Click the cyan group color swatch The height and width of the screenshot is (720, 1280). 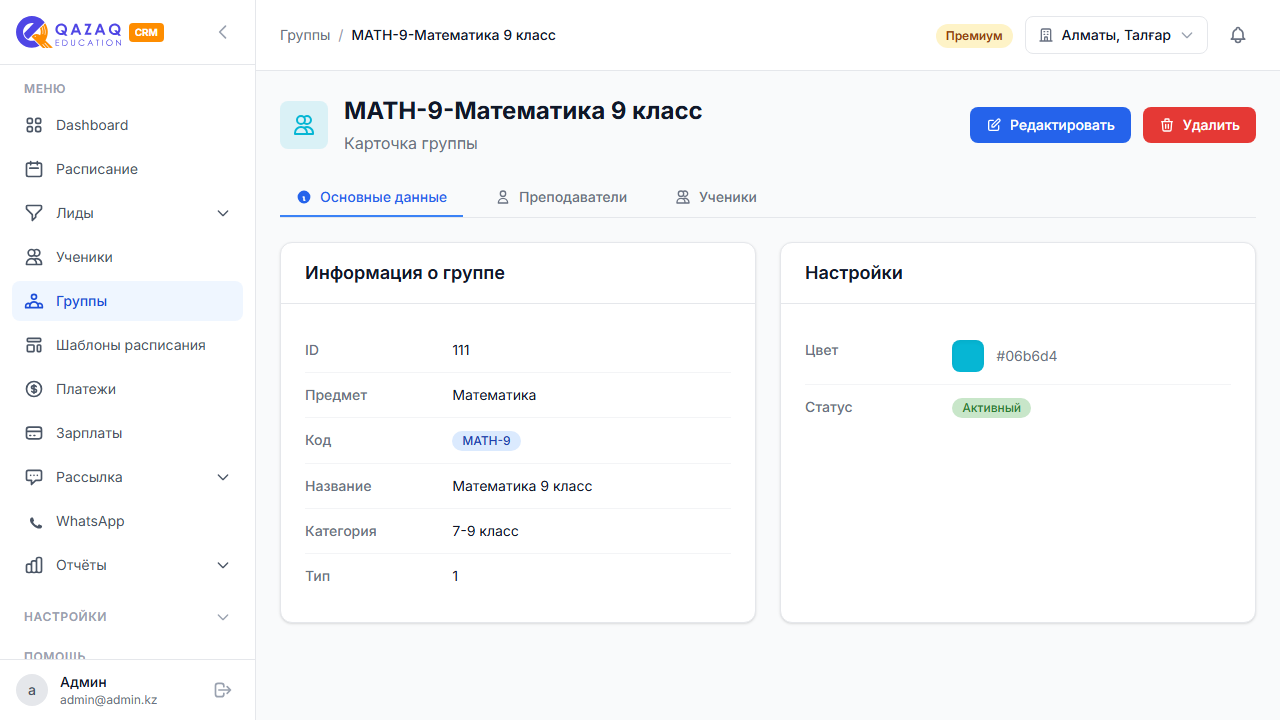click(x=968, y=356)
